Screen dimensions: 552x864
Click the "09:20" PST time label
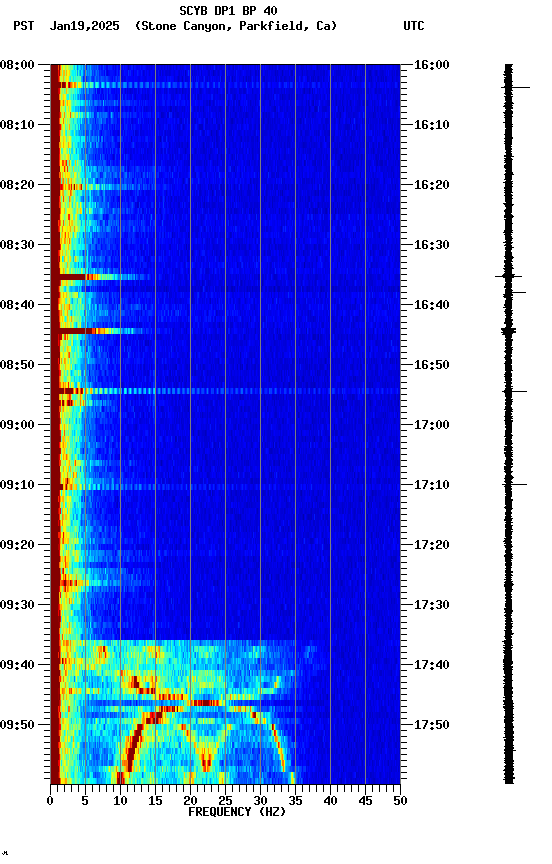[17, 545]
